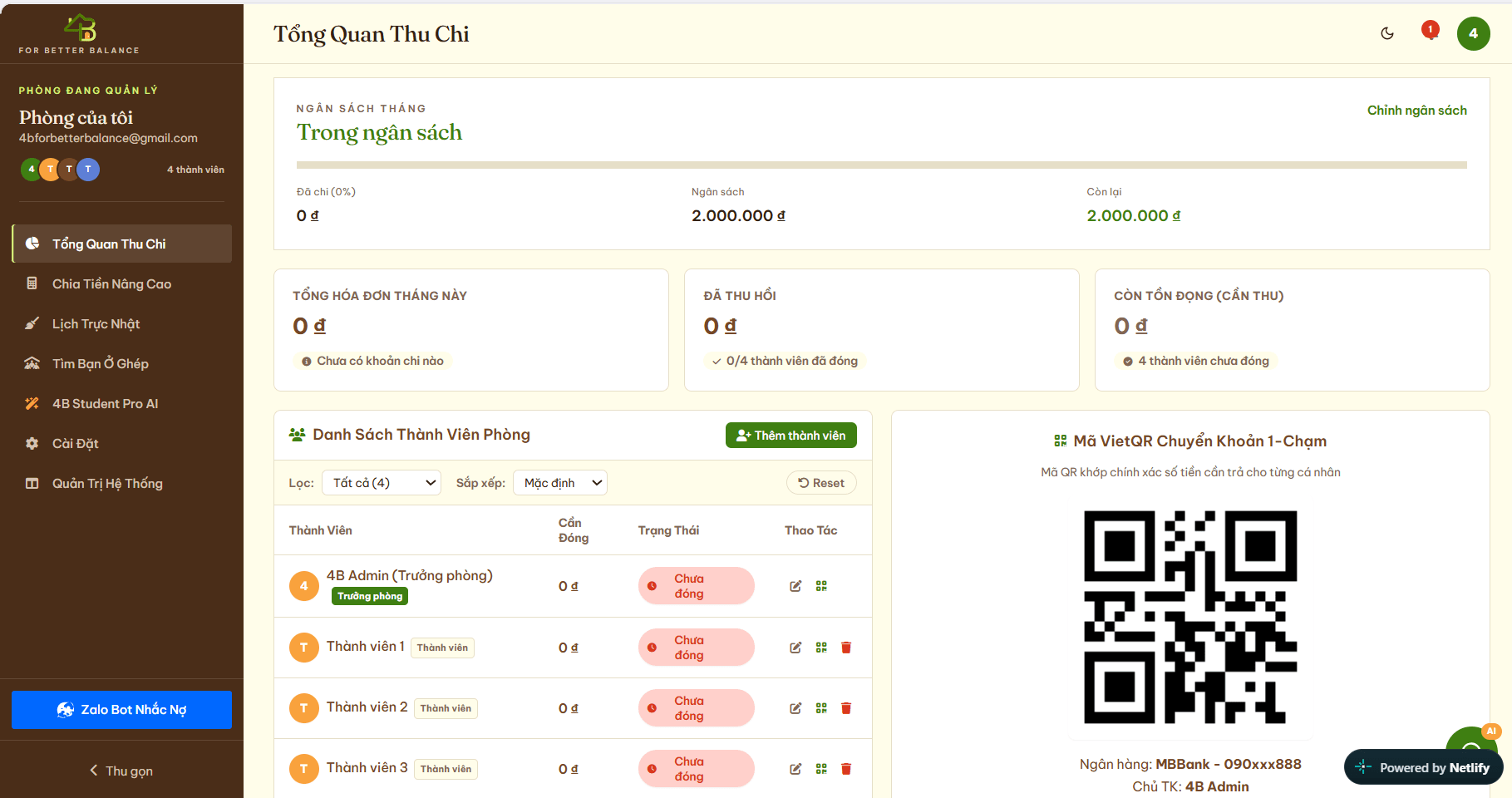Click the sidebar member avatars group
This screenshot has width=1512, height=798.
point(60,170)
